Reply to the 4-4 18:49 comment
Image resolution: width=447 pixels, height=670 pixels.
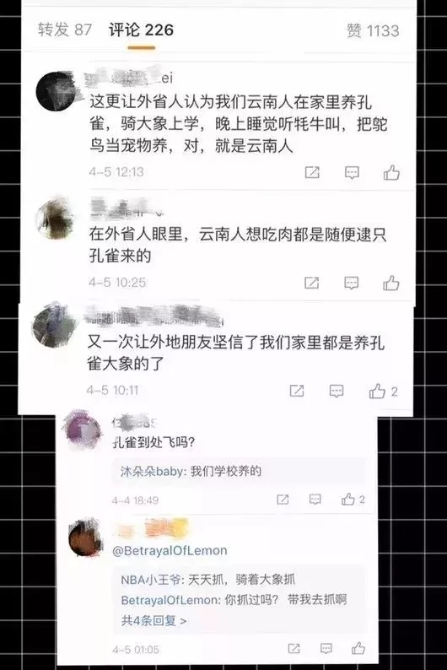point(315,499)
